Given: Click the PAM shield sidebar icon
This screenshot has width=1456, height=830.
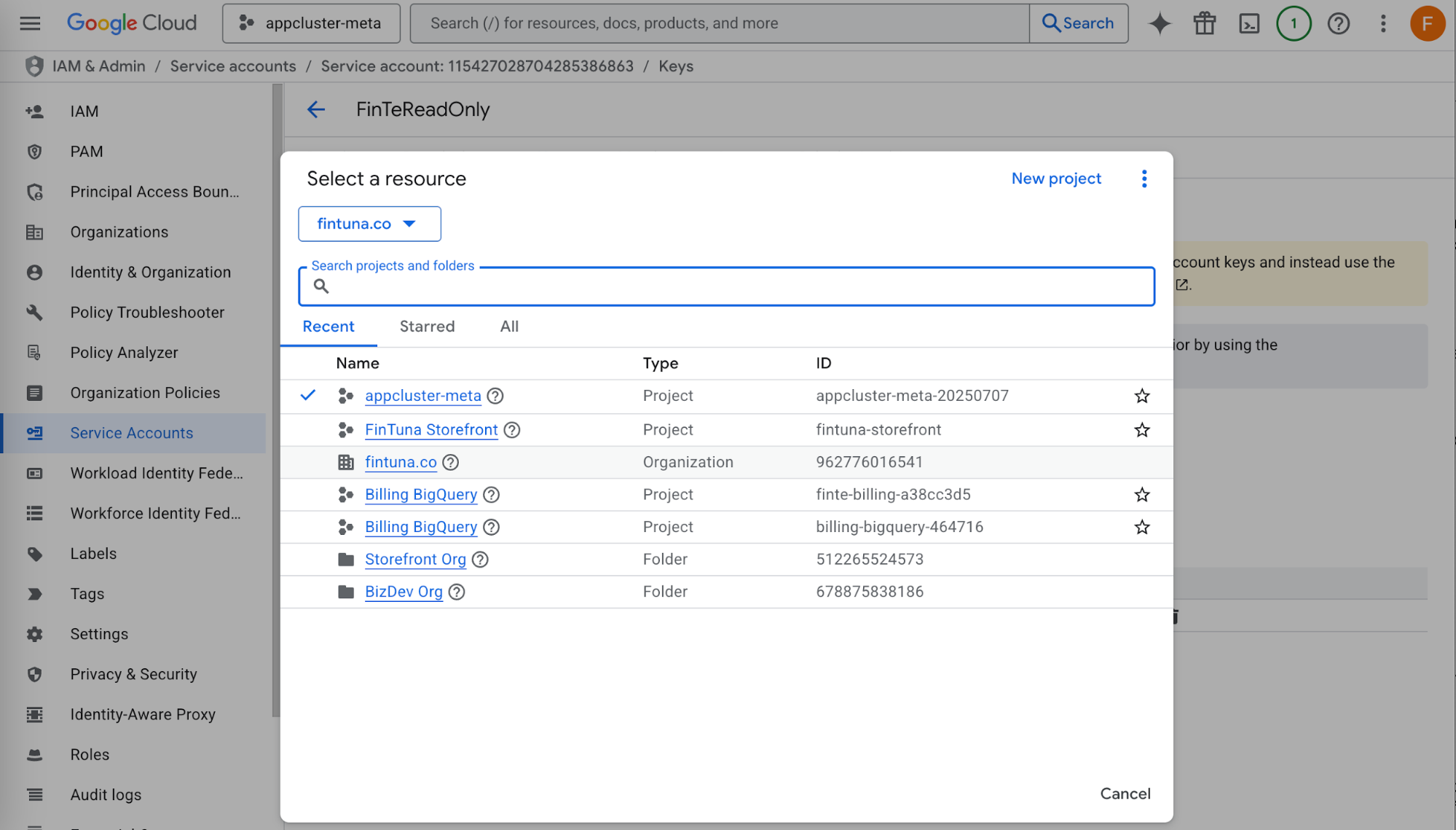Looking at the screenshot, I should pyautogui.click(x=34, y=152).
